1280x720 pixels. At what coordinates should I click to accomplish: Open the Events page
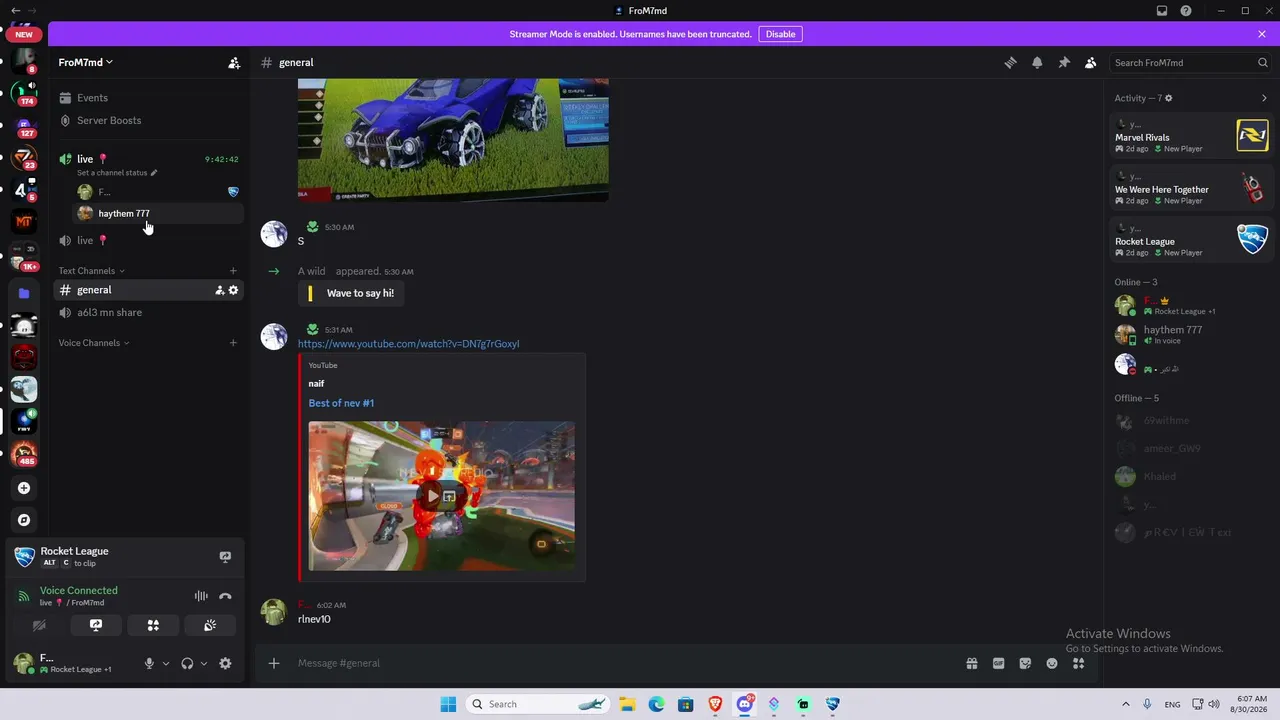tap(148, 98)
